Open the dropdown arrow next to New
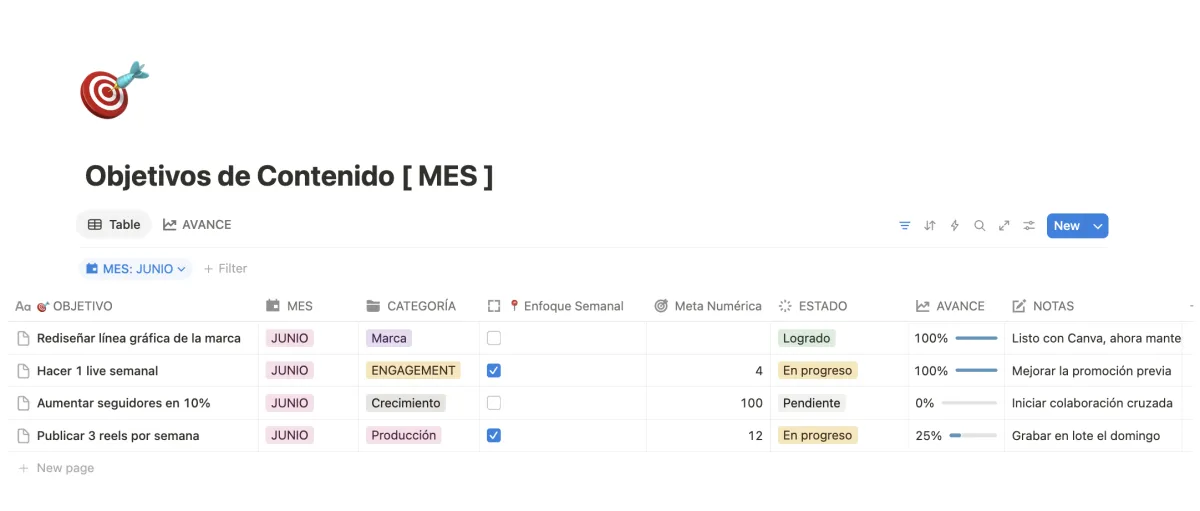The image size is (1200, 511). [1098, 226]
